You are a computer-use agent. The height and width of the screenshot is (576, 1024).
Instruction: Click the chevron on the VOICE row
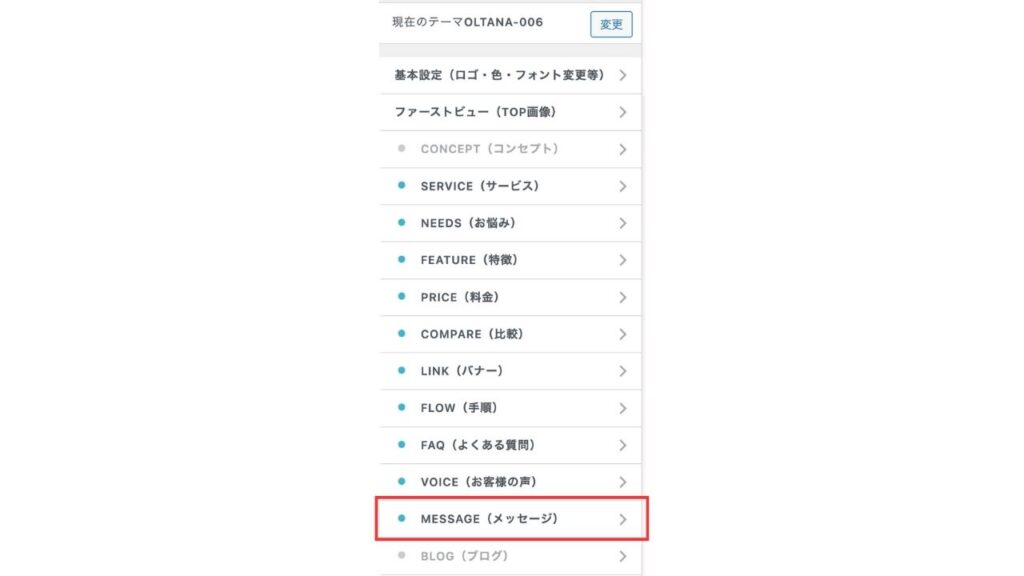622,482
